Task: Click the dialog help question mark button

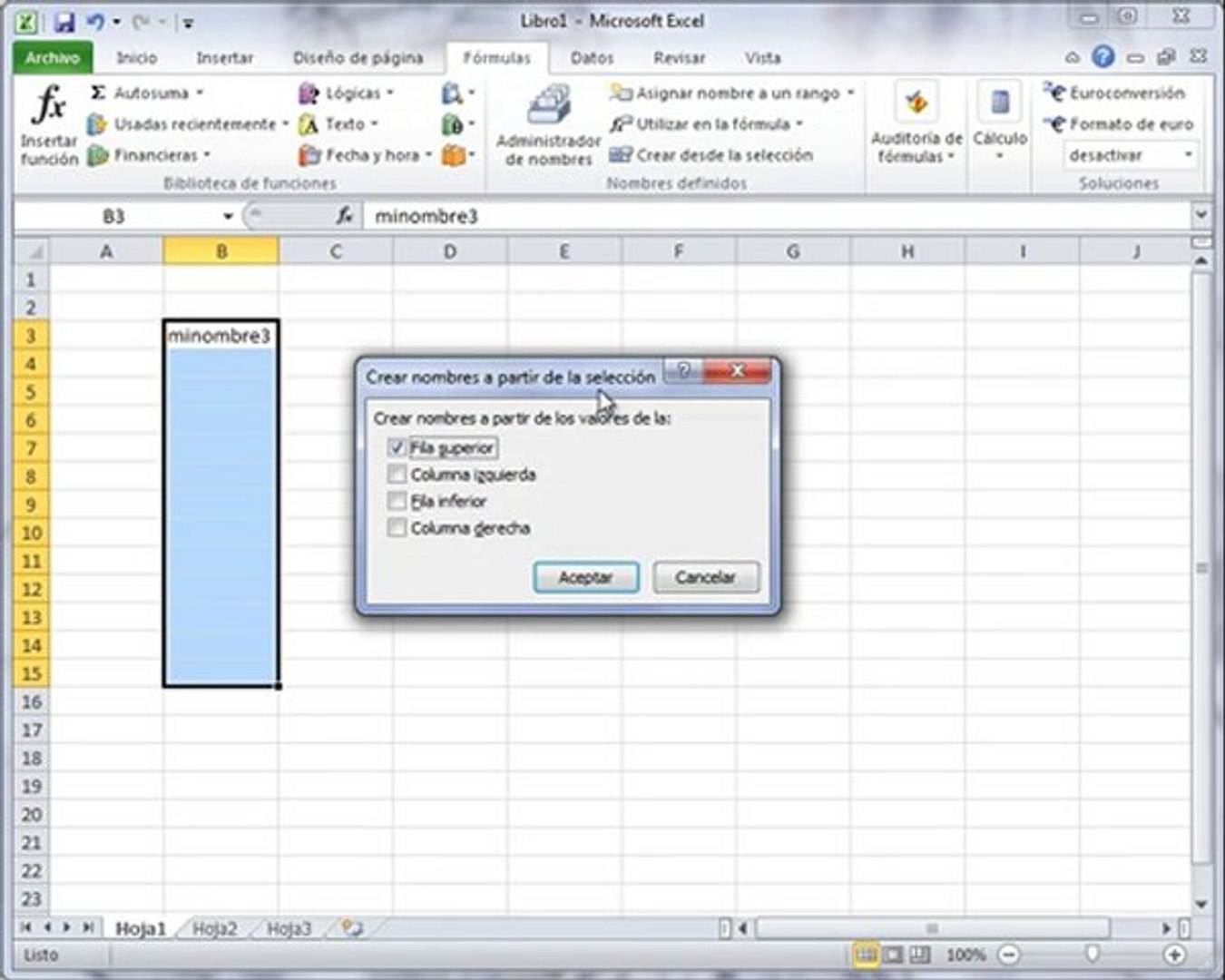Action: [x=684, y=369]
